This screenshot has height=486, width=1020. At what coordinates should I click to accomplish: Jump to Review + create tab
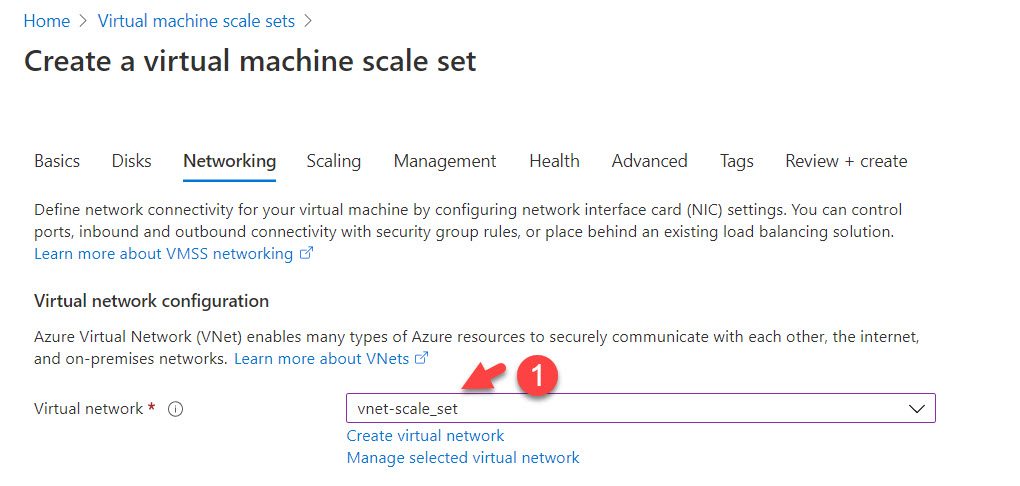click(x=846, y=161)
